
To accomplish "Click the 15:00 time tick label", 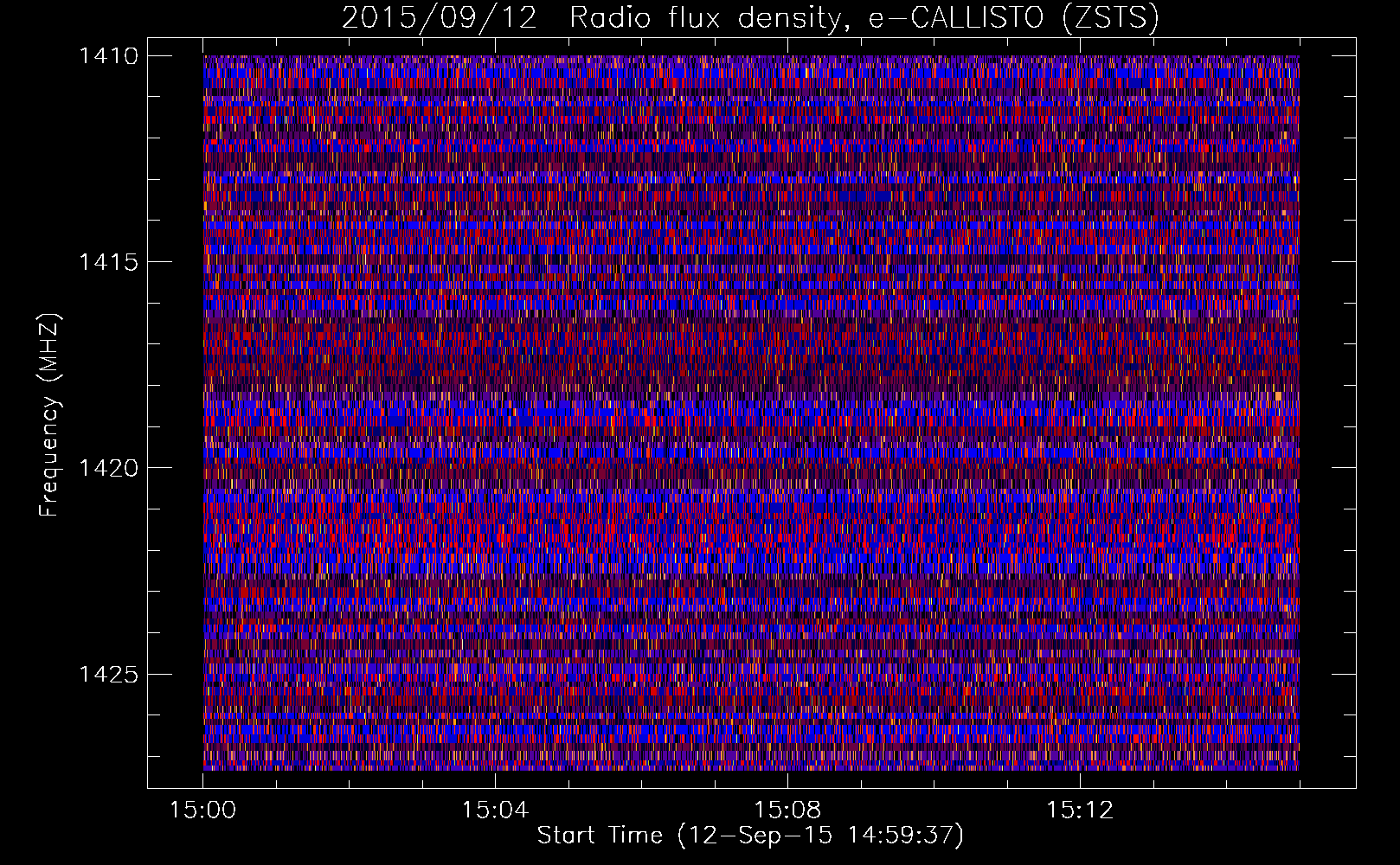I will pyautogui.click(x=203, y=810).
